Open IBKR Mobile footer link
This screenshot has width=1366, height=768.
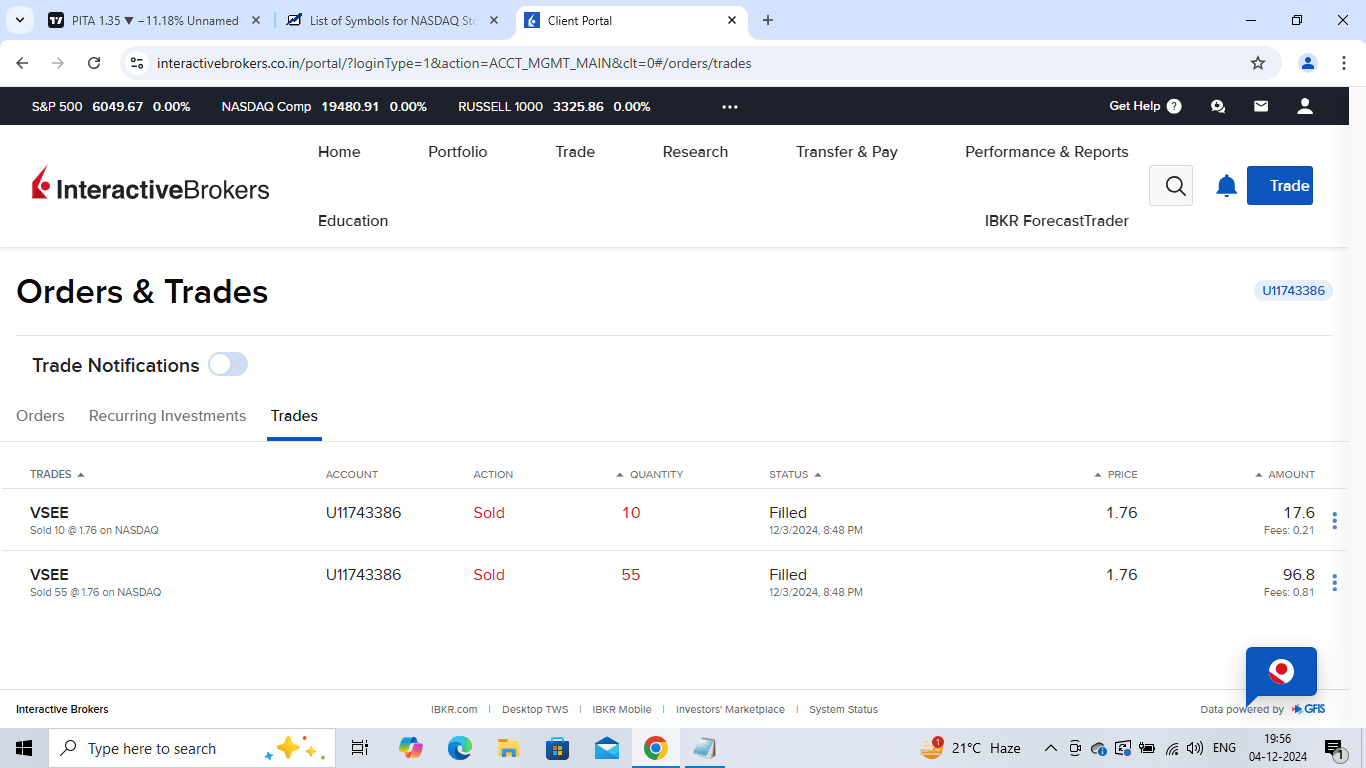pos(622,709)
